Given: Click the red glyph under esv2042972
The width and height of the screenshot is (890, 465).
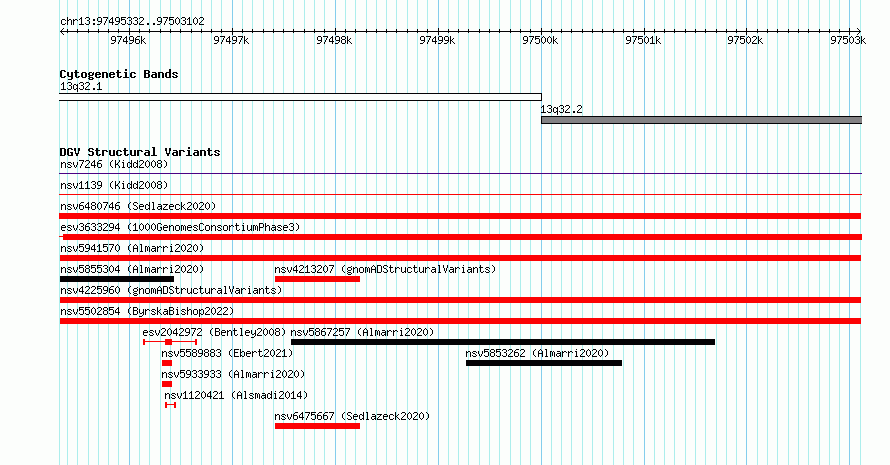Looking at the screenshot, I should point(170,342).
